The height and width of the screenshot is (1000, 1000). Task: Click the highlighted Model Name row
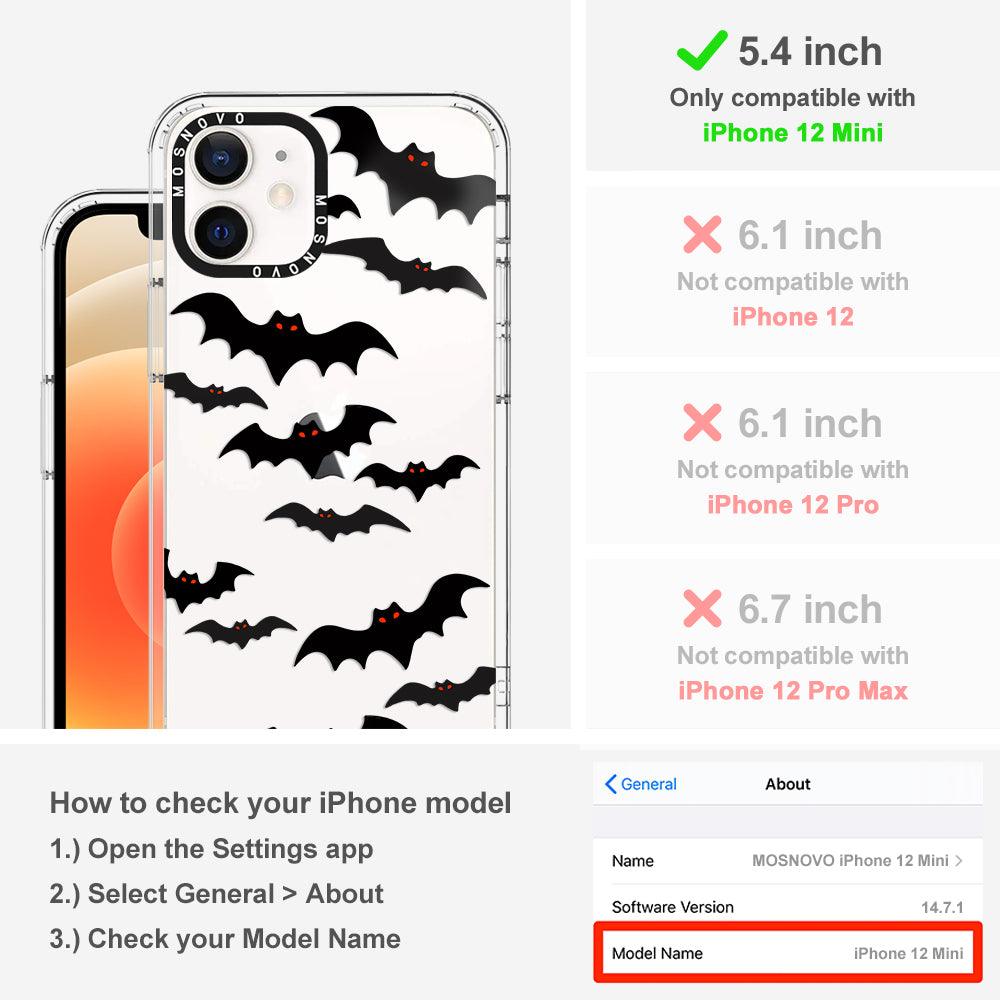(787, 953)
